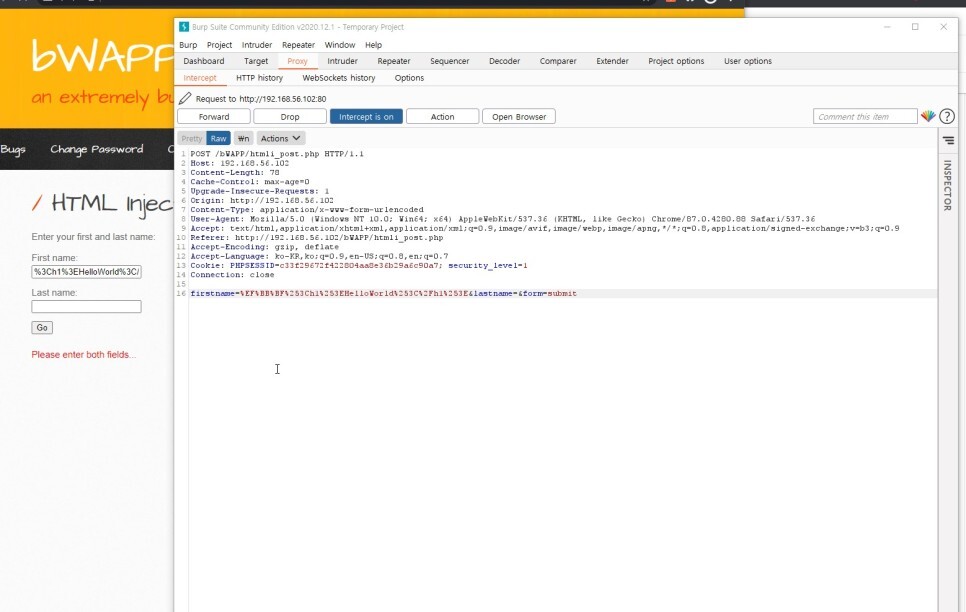
Task: Click the Go button in bWAPP page
Action: pos(42,327)
